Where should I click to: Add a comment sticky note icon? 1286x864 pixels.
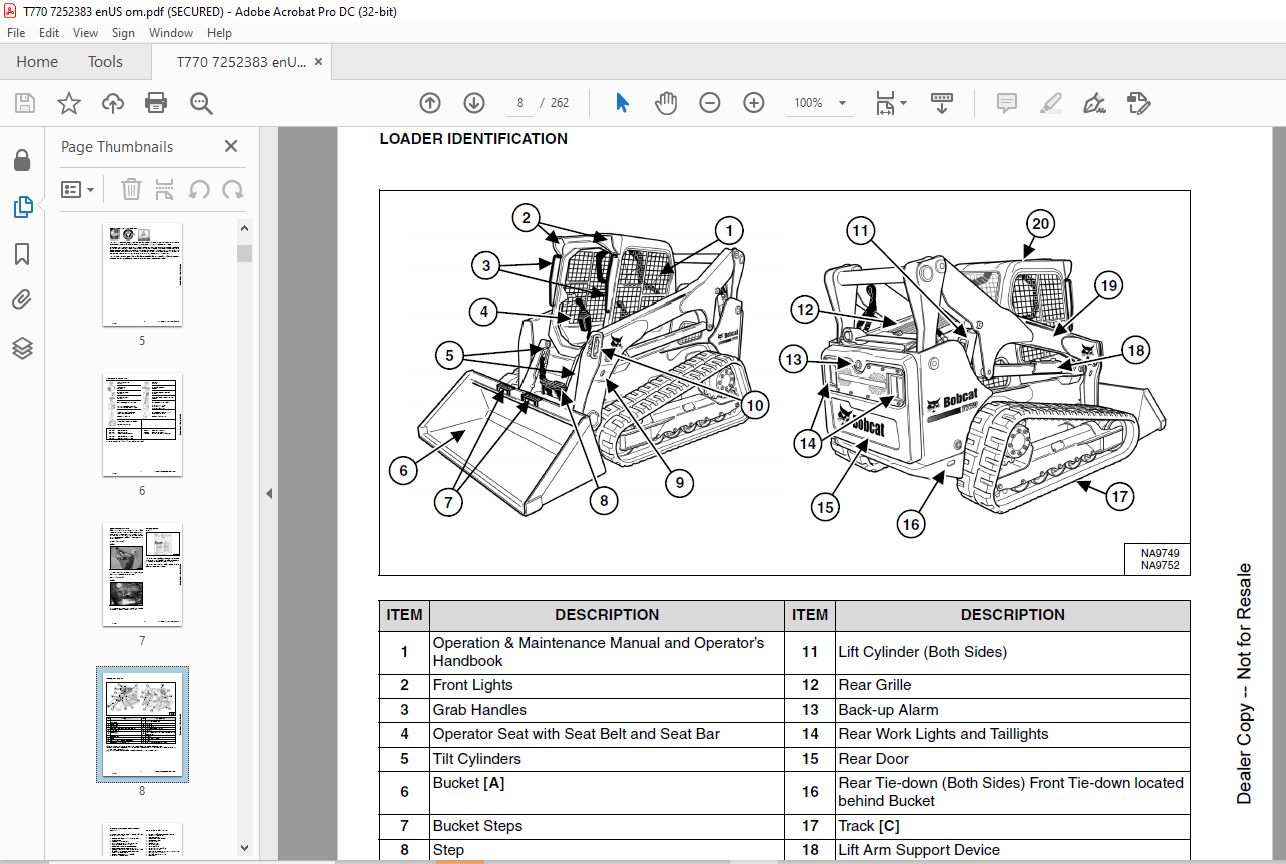click(1007, 103)
